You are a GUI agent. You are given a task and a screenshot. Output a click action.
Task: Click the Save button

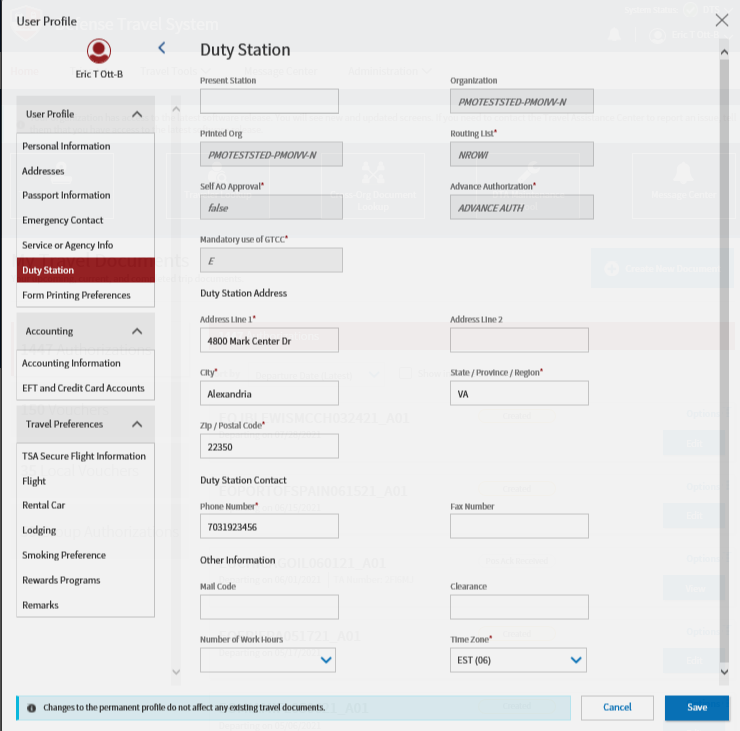pos(696,707)
